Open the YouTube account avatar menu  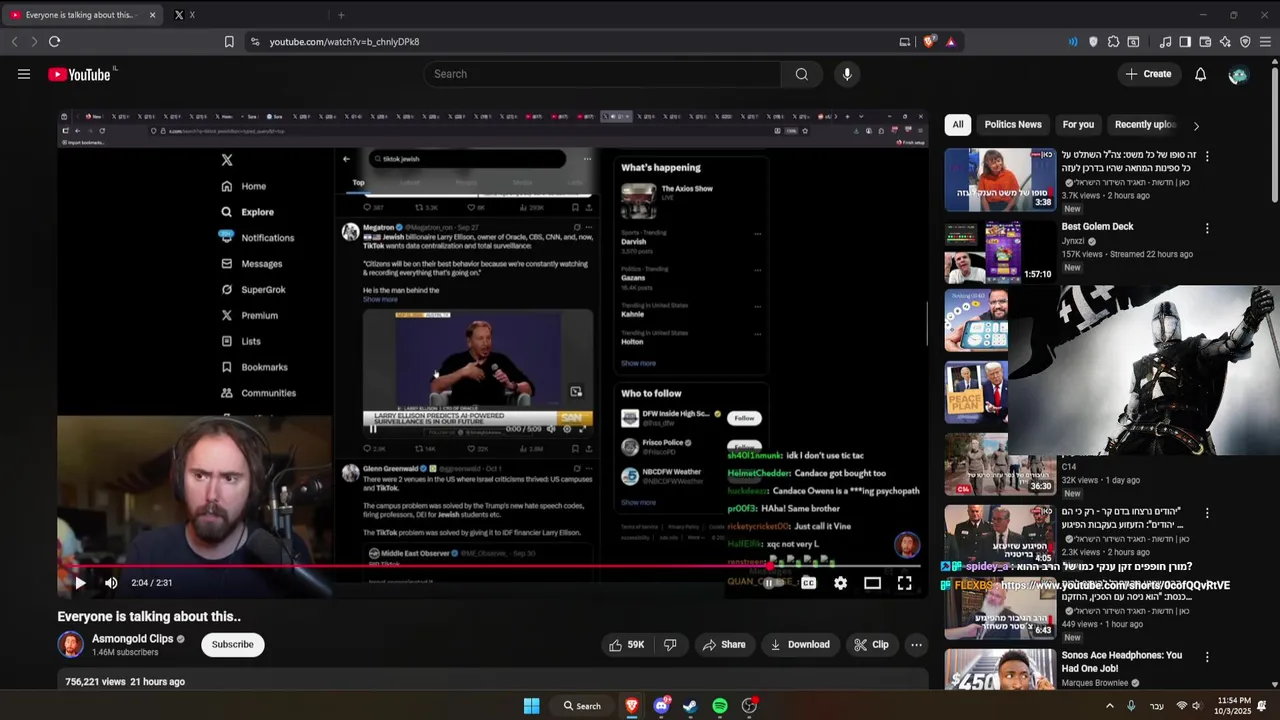(1238, 75)
